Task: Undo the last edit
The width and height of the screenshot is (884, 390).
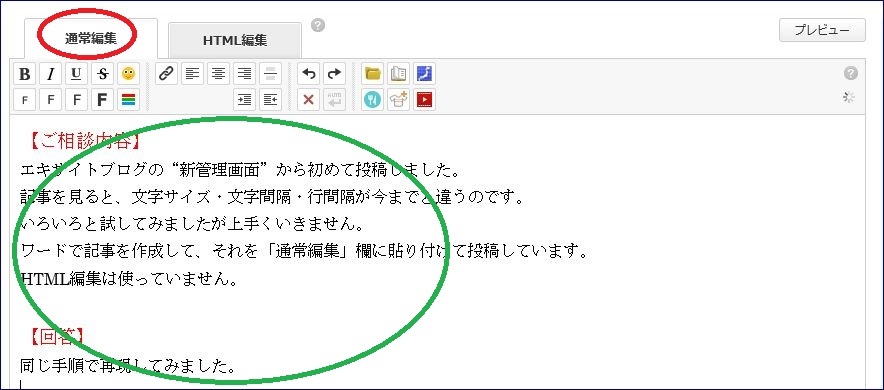Action: pos(308,74)
